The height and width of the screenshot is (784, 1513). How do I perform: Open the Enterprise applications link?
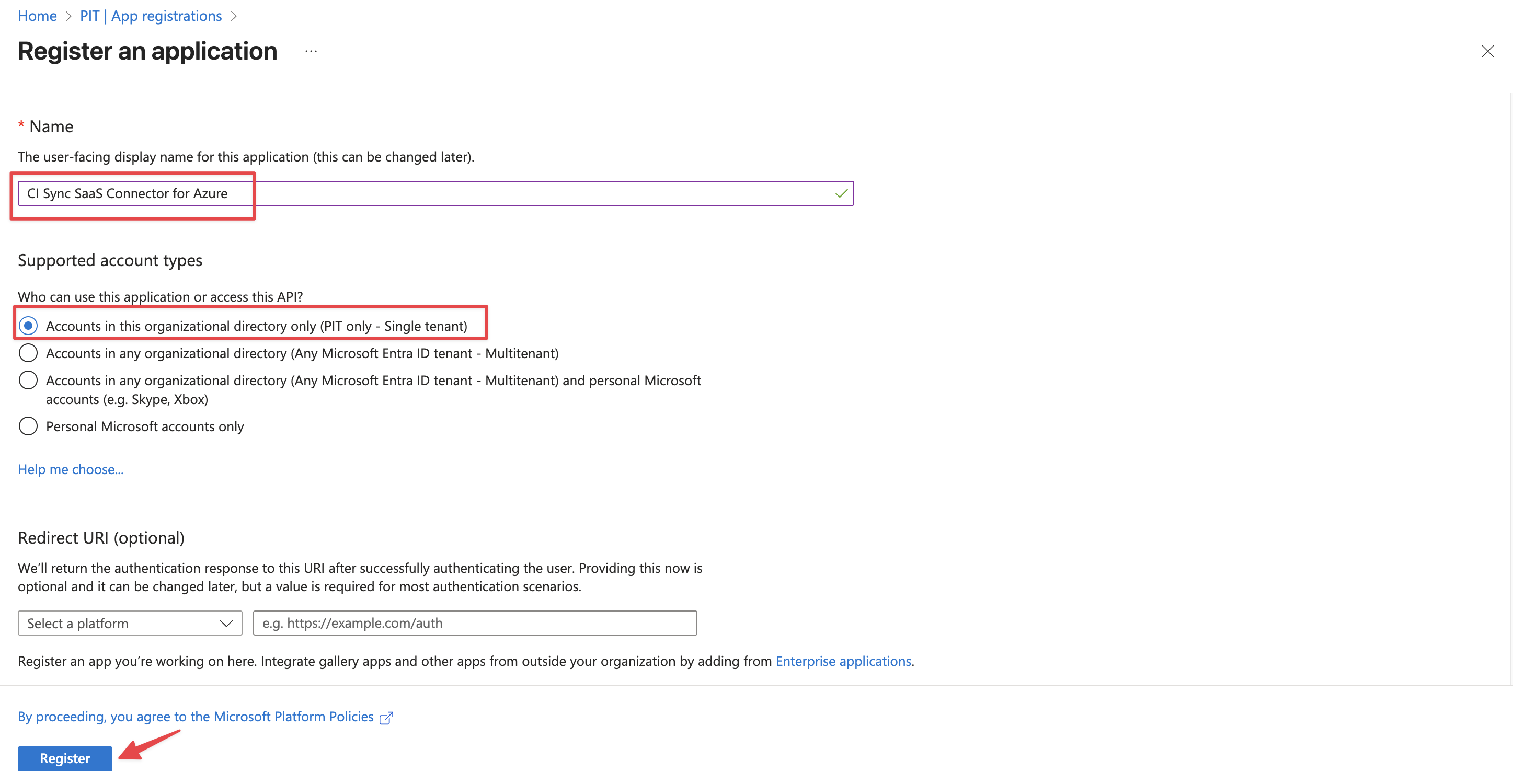click(x=843, y=661)
